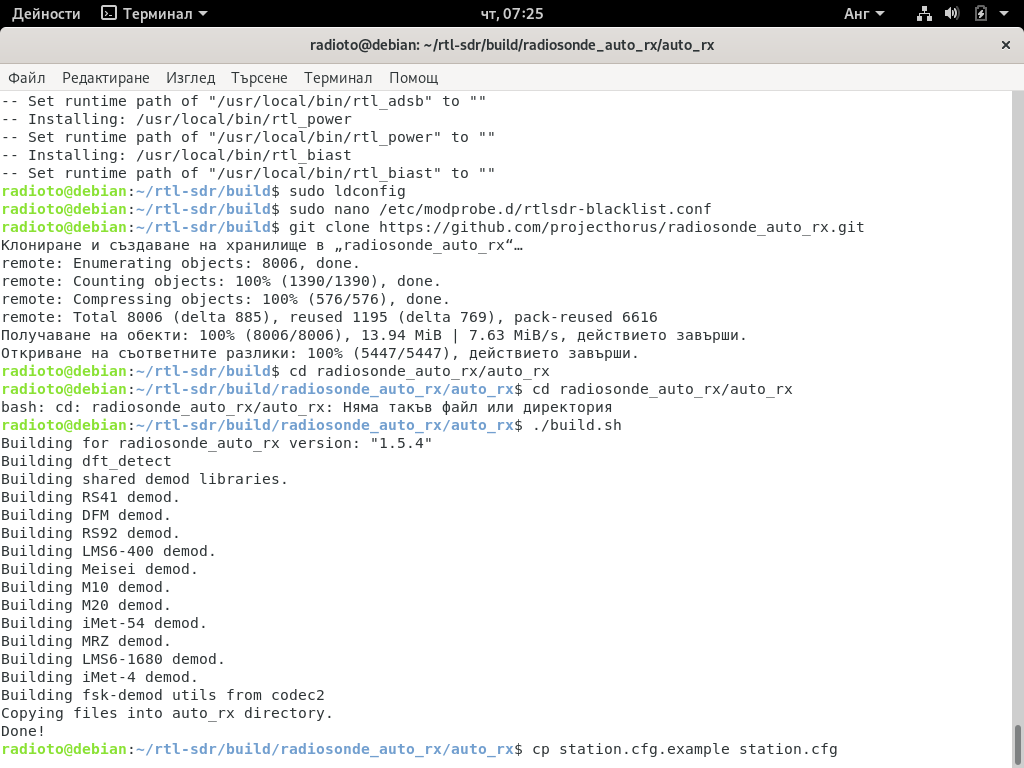Click the 'cp station.cfg.example station.cfg' command

tap(684, 750)
